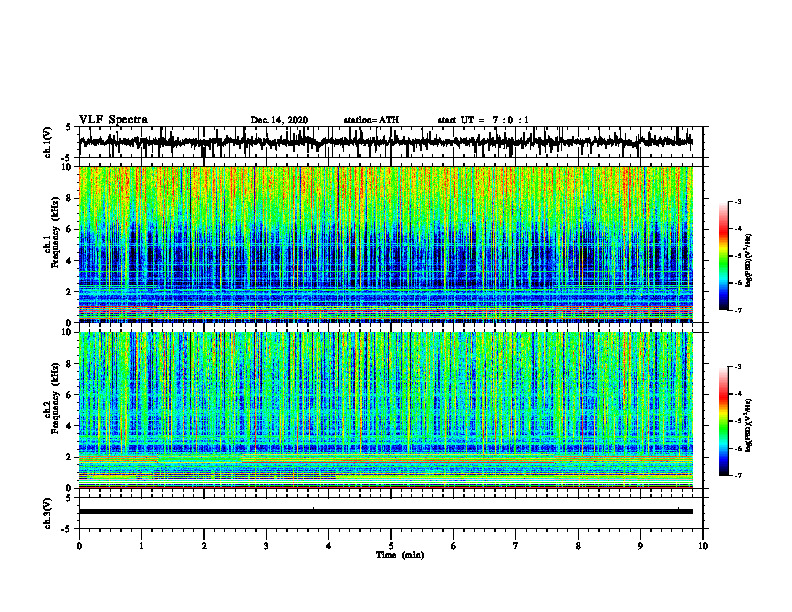Select the date text 'Dec. 14, 2020'
The image size is (792, 612).
tap(279, 120)
